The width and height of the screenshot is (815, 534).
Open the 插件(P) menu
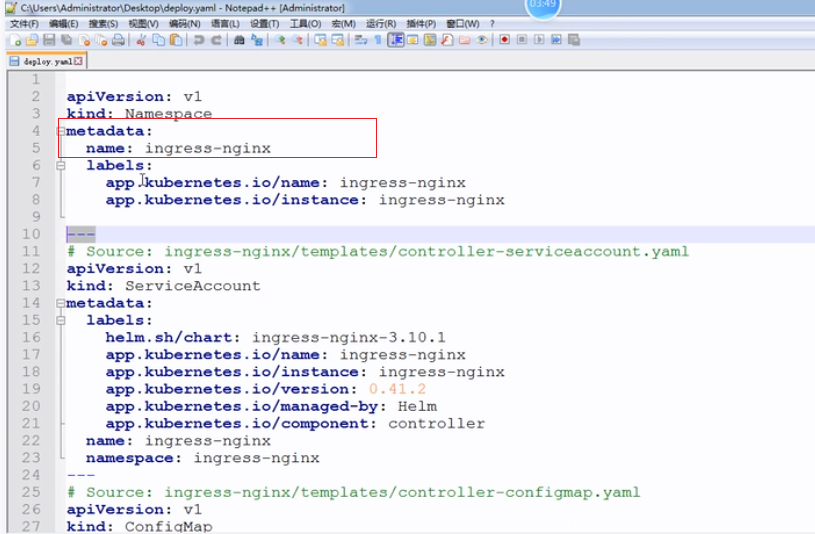[x=421, y=24]
